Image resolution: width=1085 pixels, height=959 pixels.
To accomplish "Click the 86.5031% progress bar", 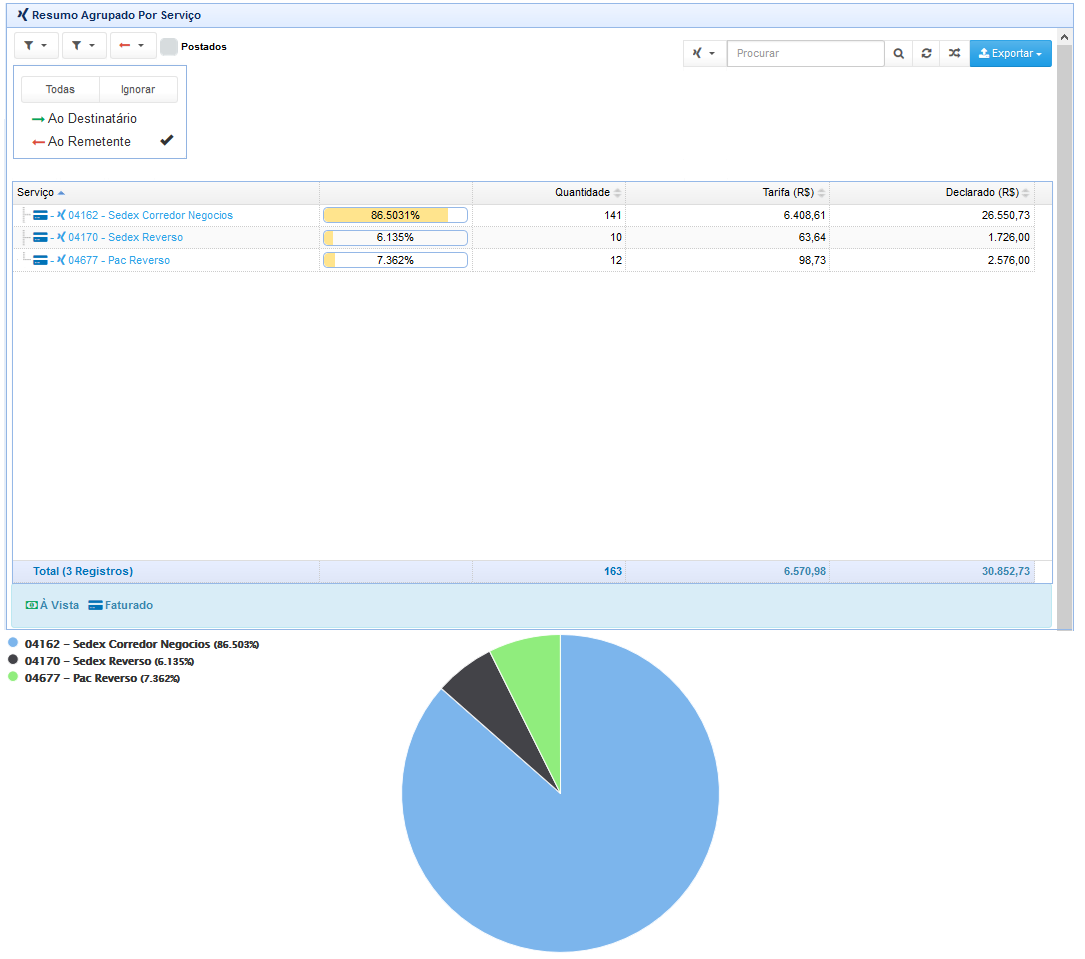I will (395, 215).
